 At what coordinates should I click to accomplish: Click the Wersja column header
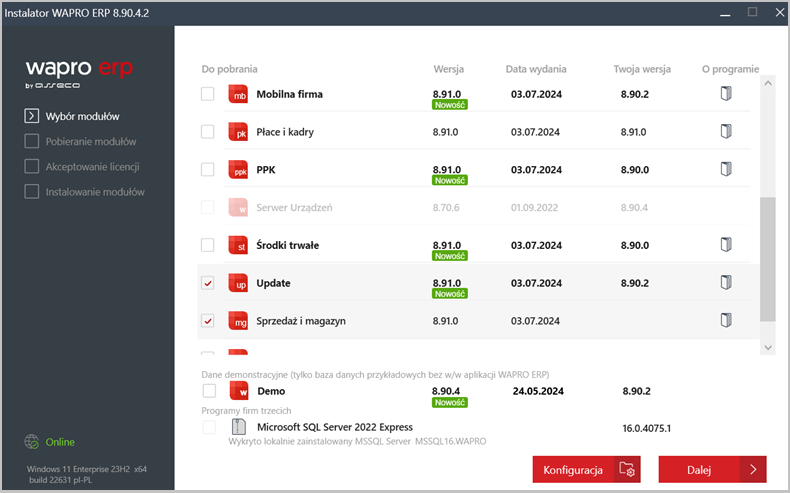[448, 69]
